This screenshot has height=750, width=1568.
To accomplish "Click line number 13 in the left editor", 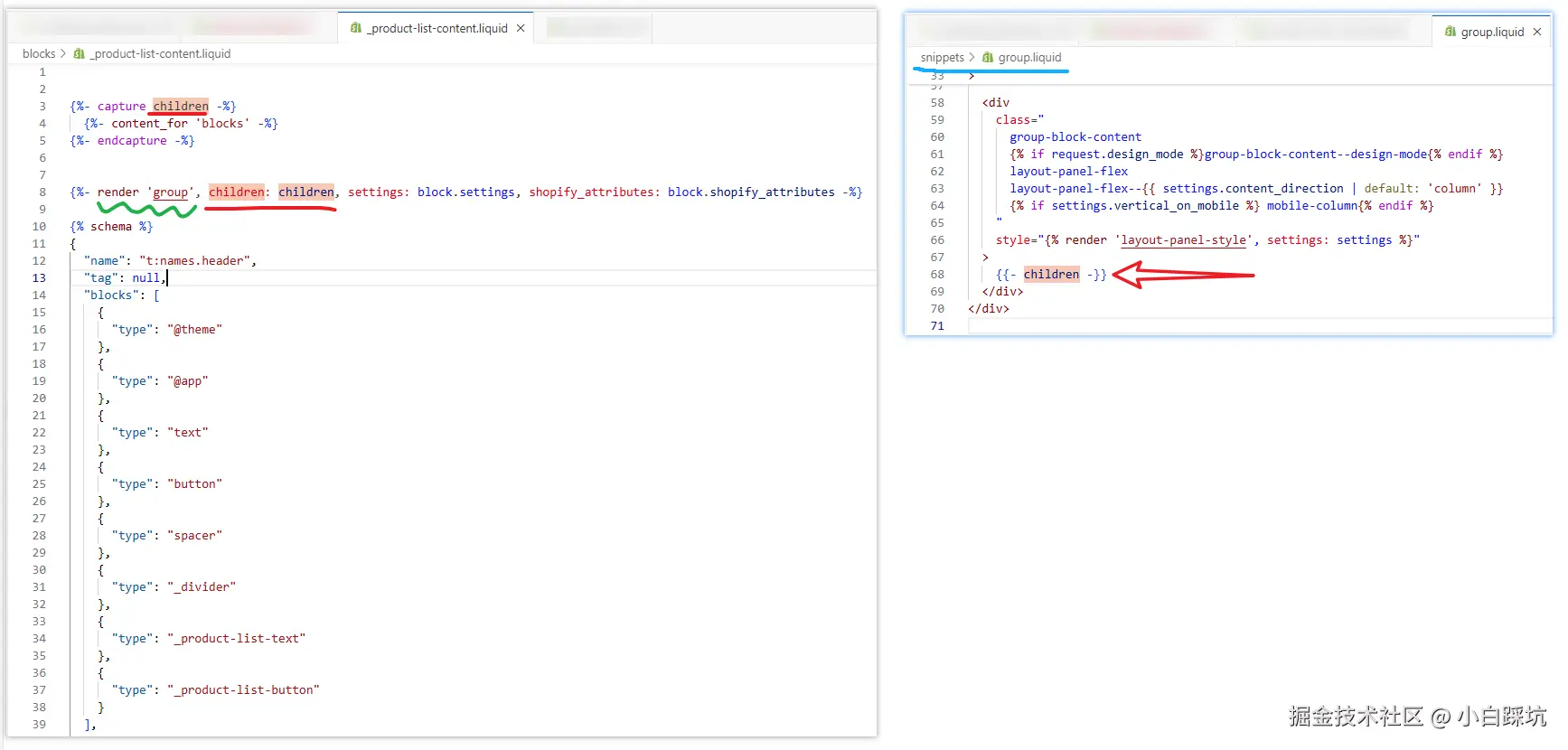I will pyautogui.click(x=39, y=277).
